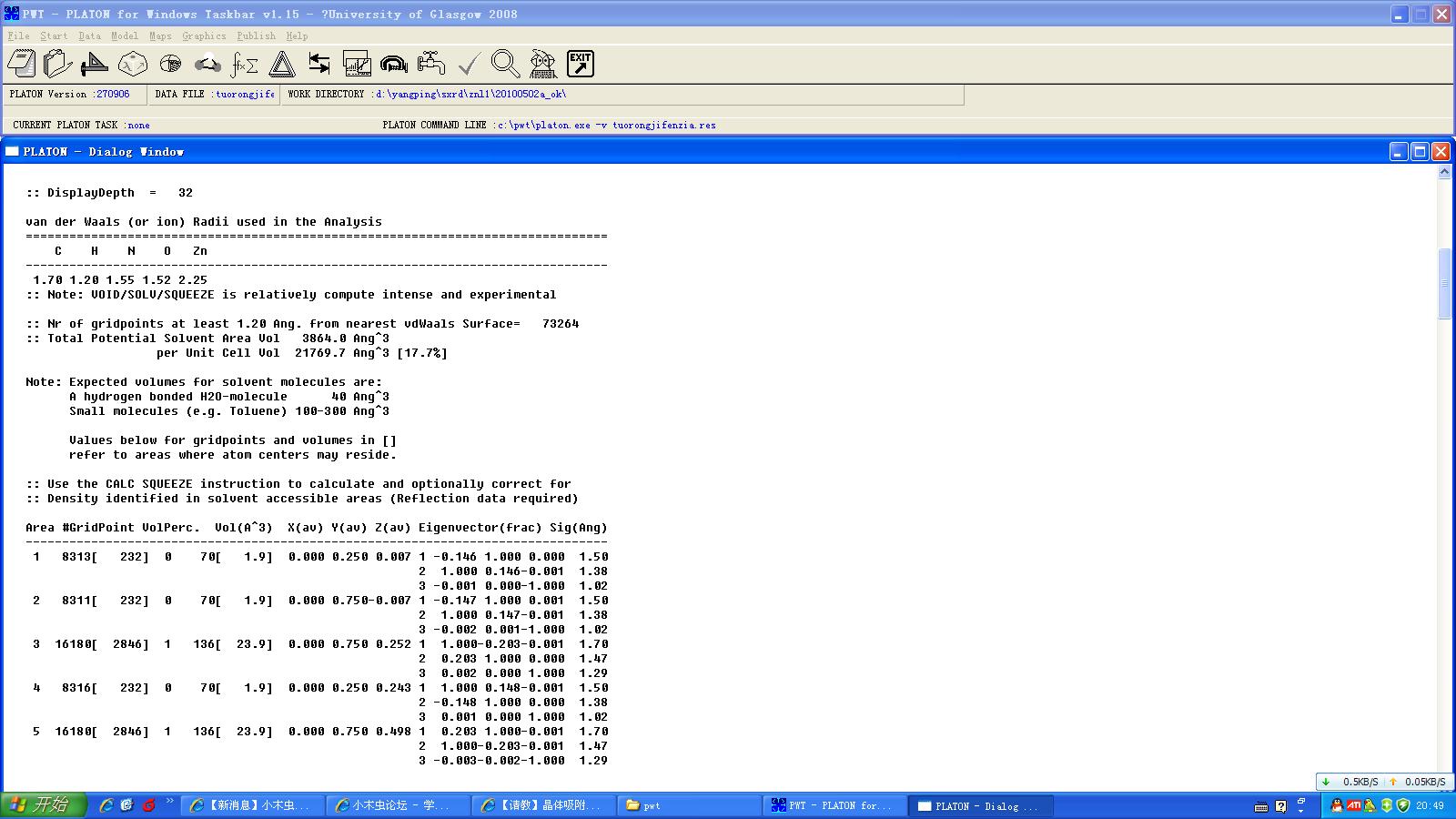Click the grey checkmark validation icon
The height and width of the screenshot is (819, 1456).
469,64
